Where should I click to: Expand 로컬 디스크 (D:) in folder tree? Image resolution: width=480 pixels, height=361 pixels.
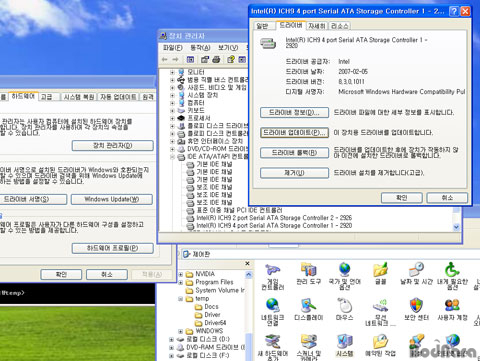(x=172, y=339)
